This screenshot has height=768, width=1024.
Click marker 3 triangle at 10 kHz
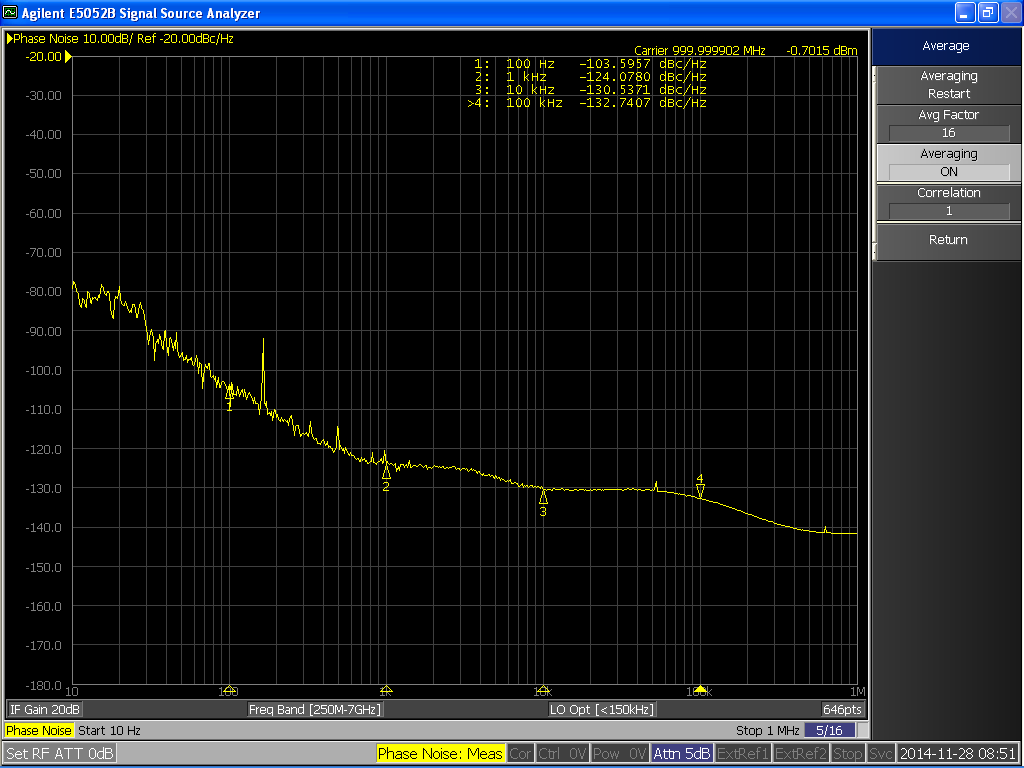(543, 496)
